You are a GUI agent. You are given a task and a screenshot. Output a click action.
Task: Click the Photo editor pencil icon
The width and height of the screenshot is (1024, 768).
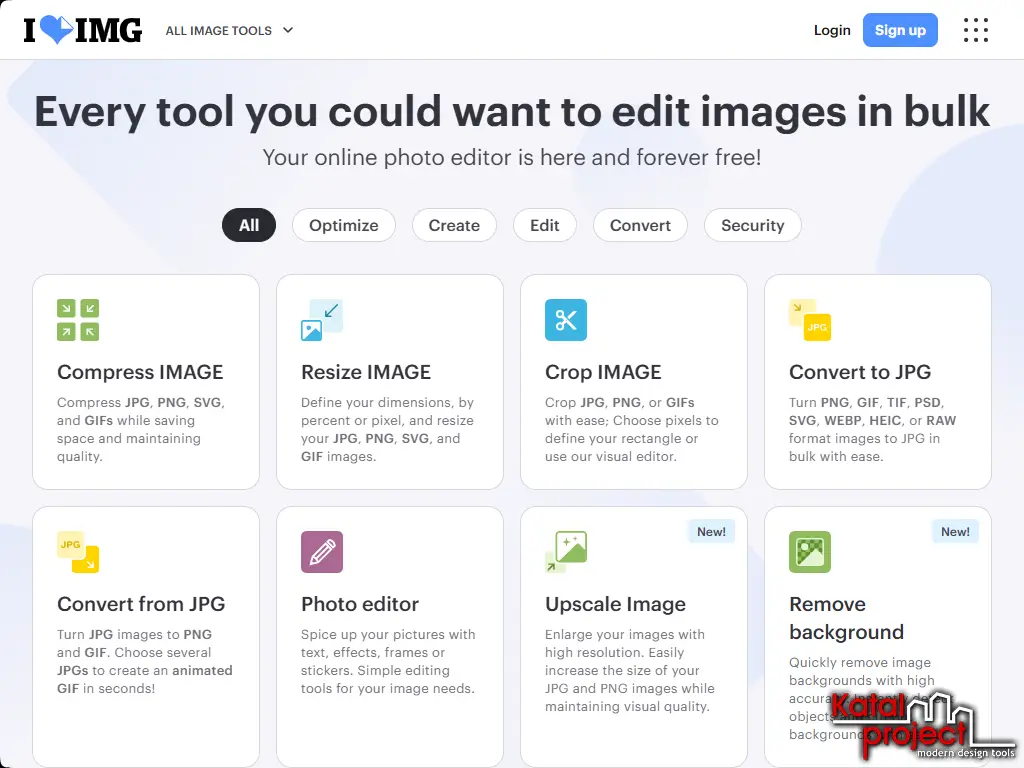tap(322, 552)
